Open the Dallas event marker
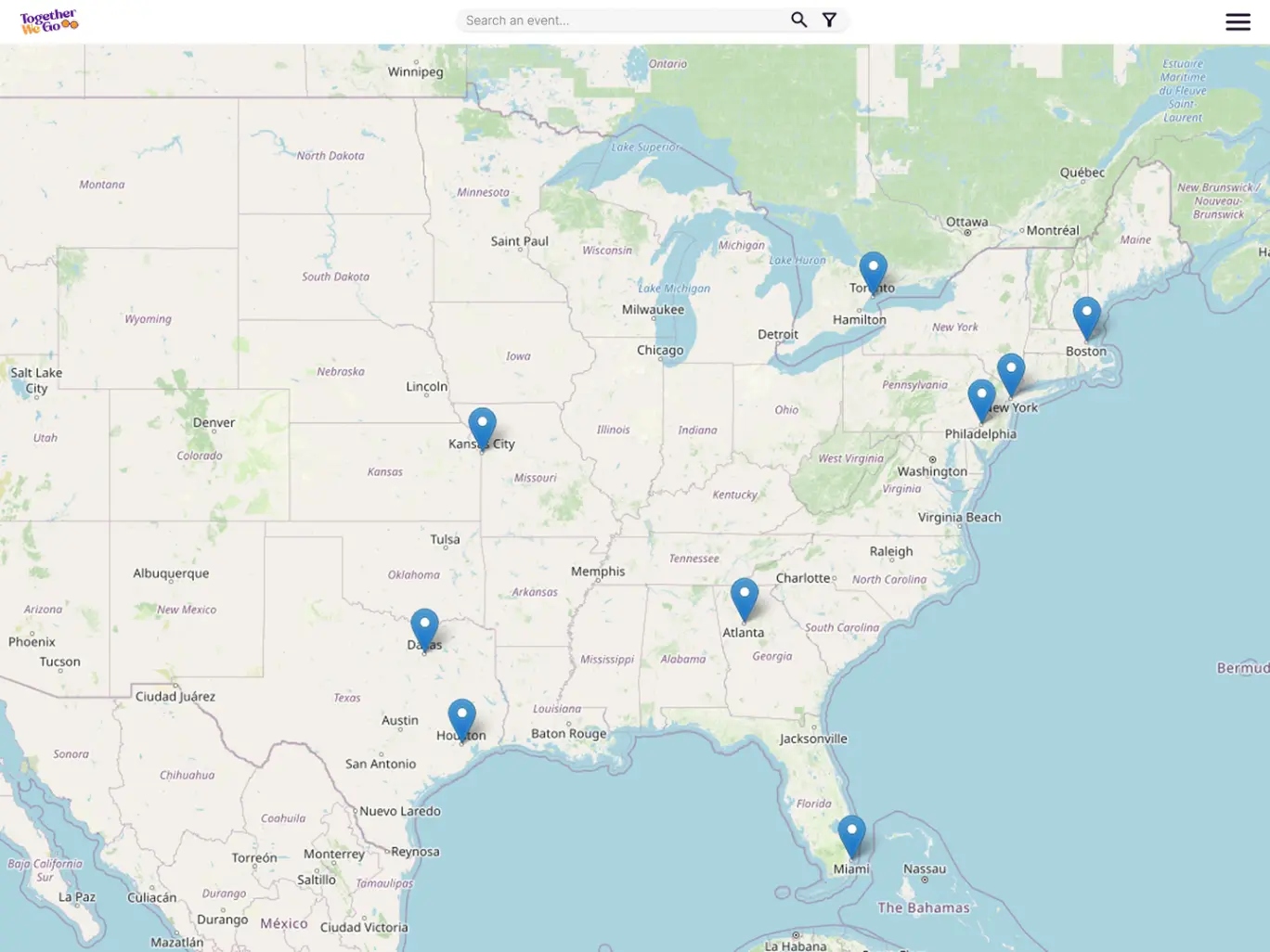Image resolution: width=1270 pixels, height=952 pixels. (424, 628)
